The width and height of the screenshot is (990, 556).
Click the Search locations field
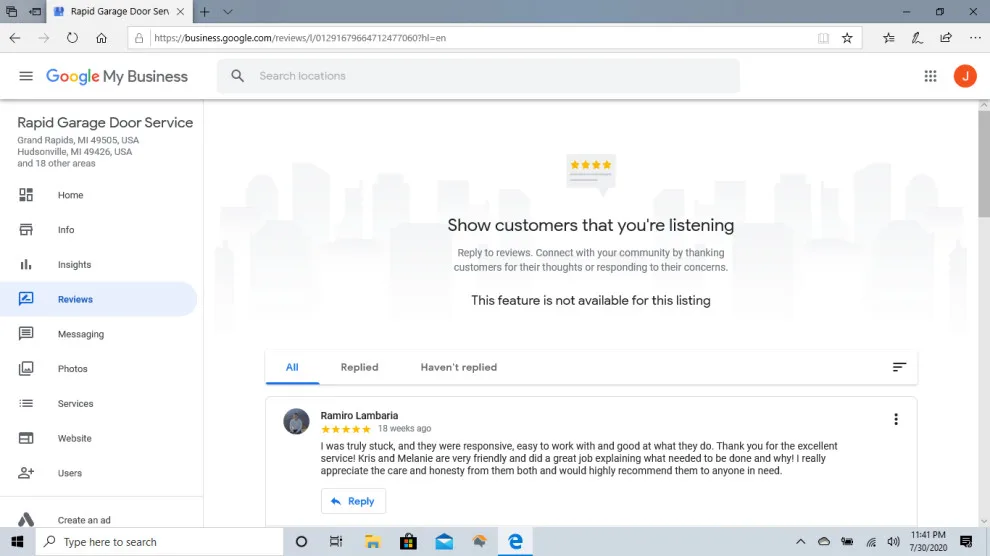pyautogui.click(x=478, y=76)
